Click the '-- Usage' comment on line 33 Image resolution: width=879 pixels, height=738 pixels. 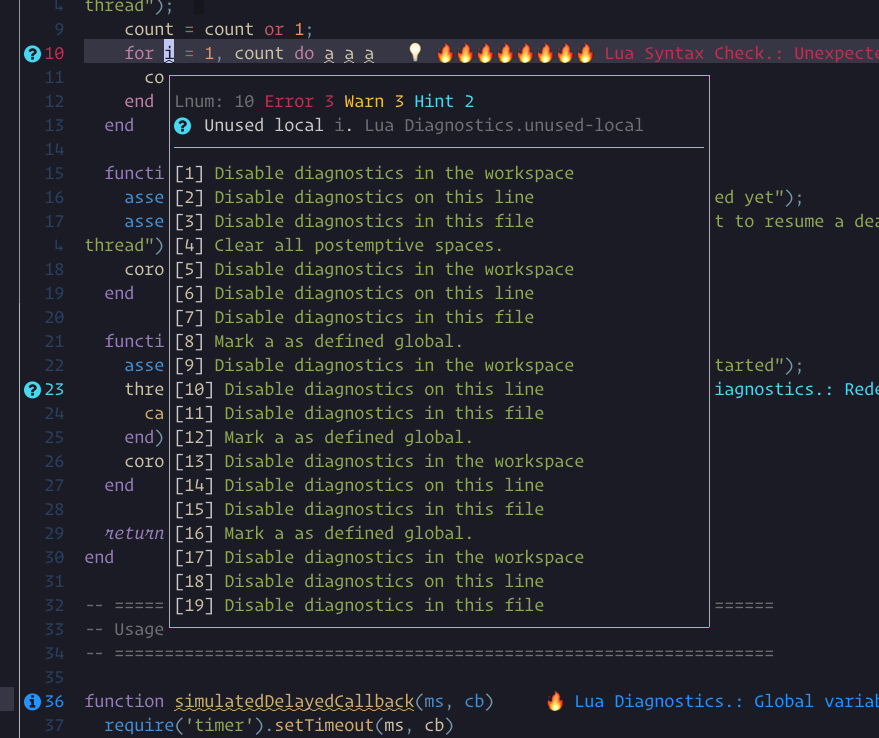click(x=124, y=630)
